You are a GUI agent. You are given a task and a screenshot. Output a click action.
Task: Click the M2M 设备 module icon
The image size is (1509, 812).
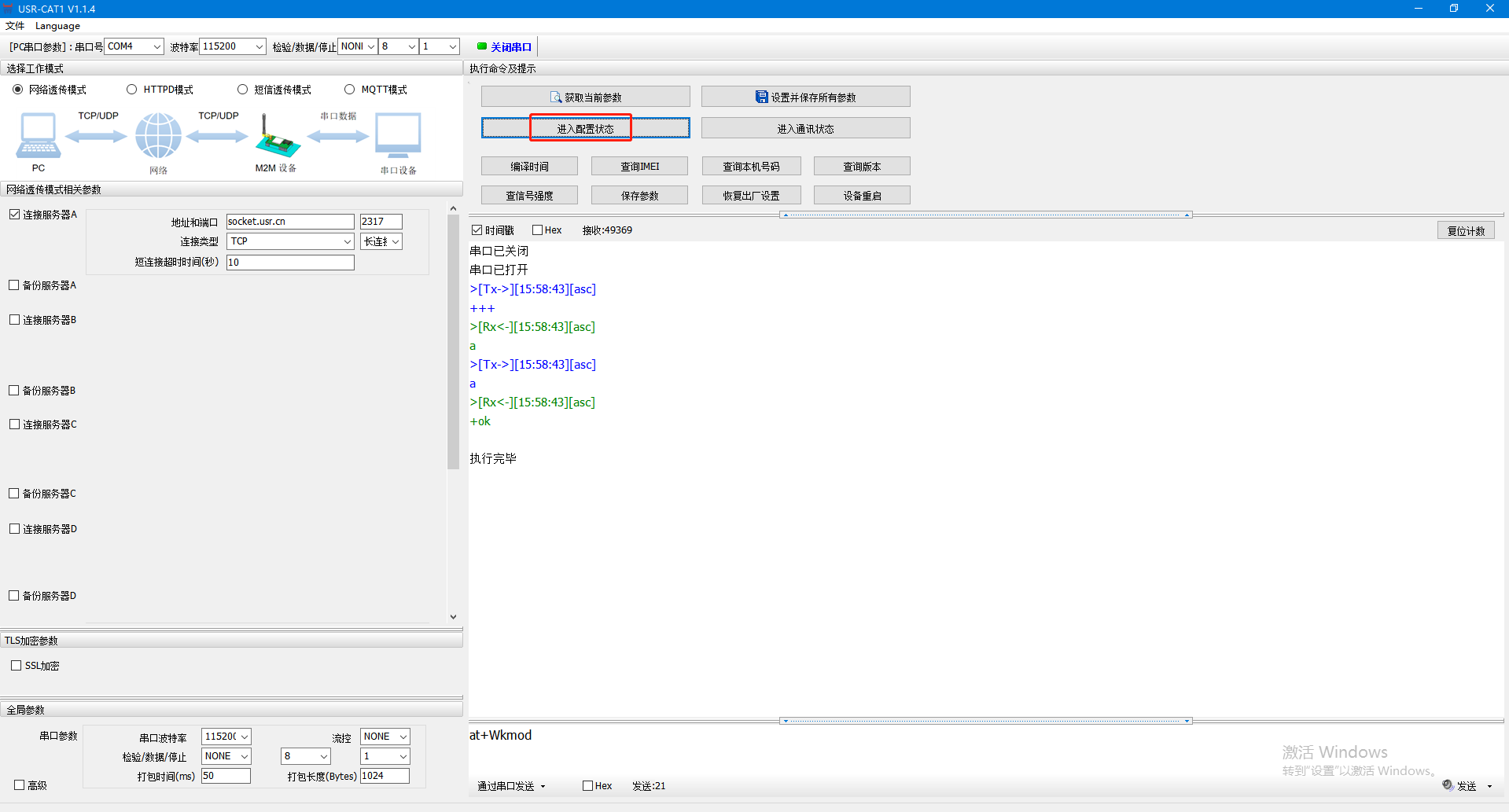click(277, 138)
